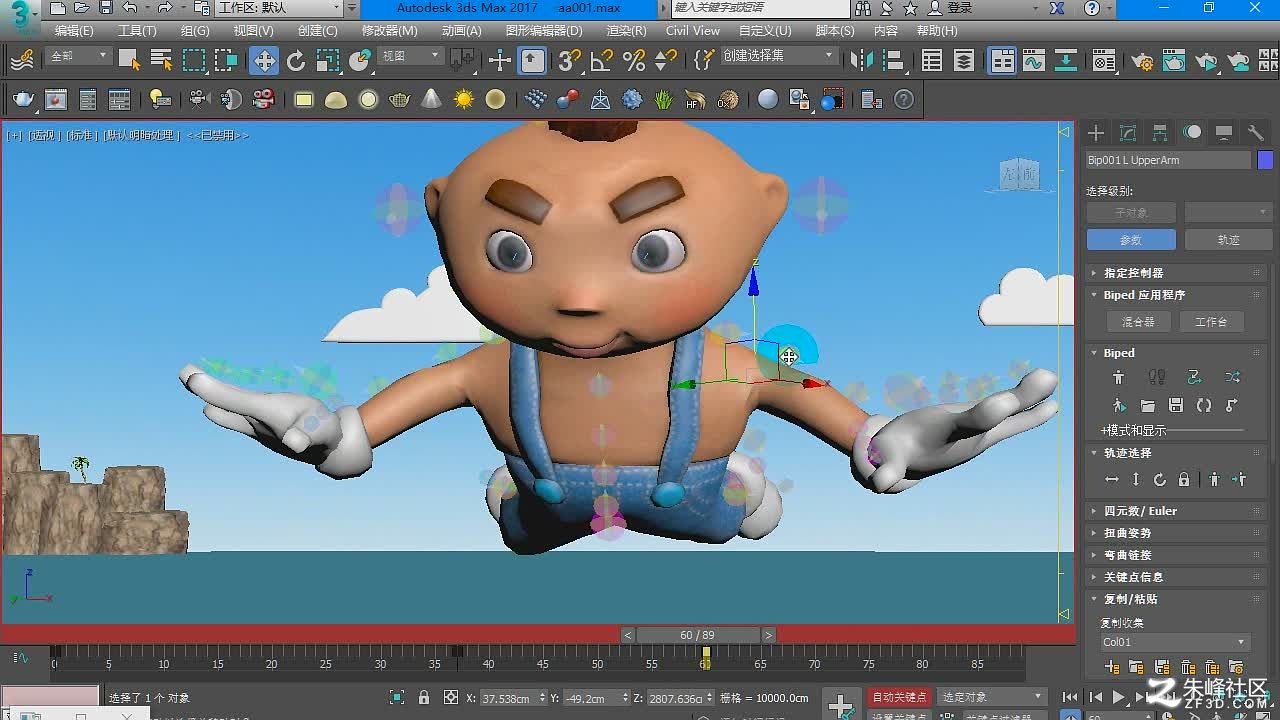Toggle Angle Snap button
This screenshot has height=720, width=1280.
(602, 61)
